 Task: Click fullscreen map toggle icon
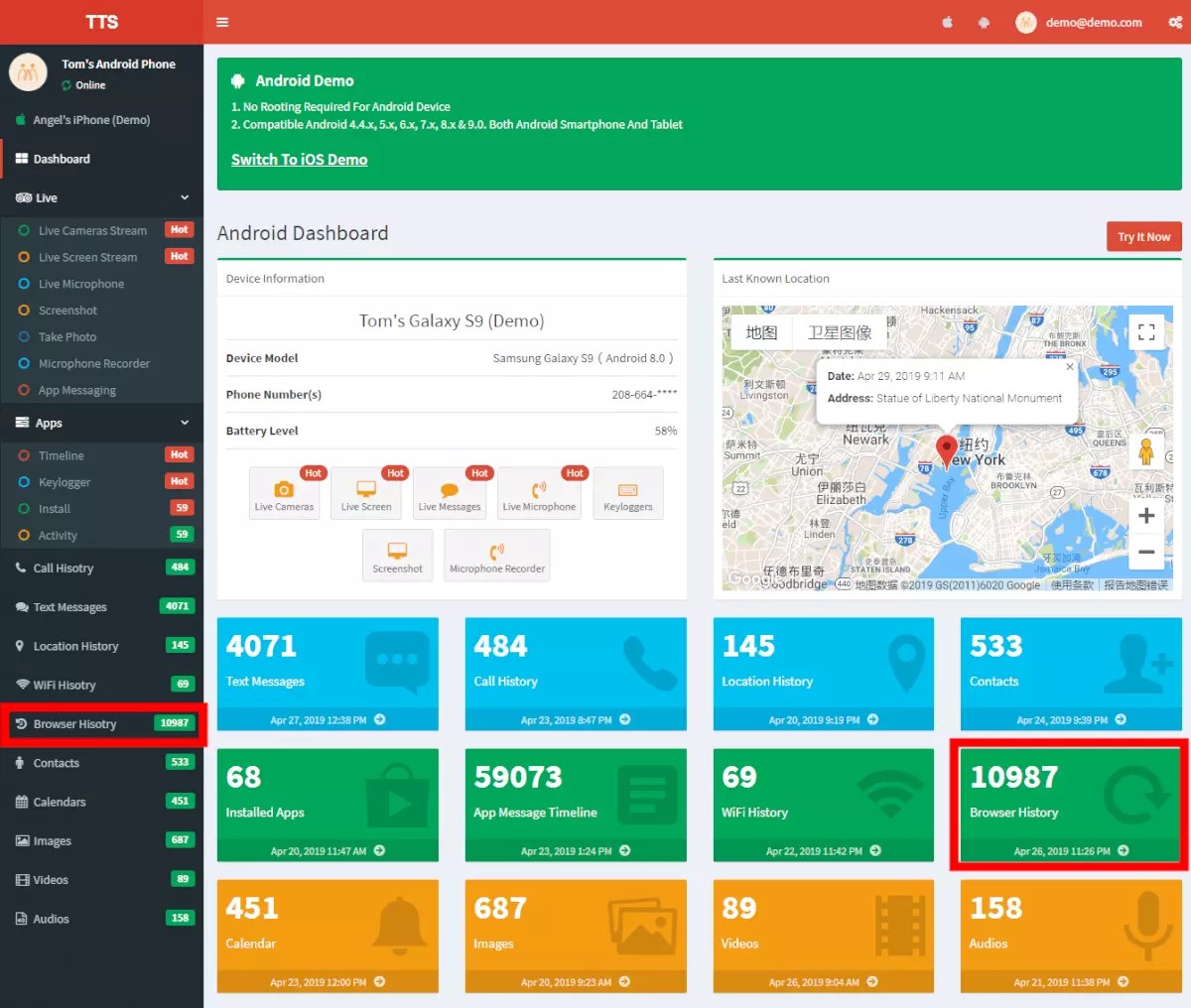[1146, 332]
